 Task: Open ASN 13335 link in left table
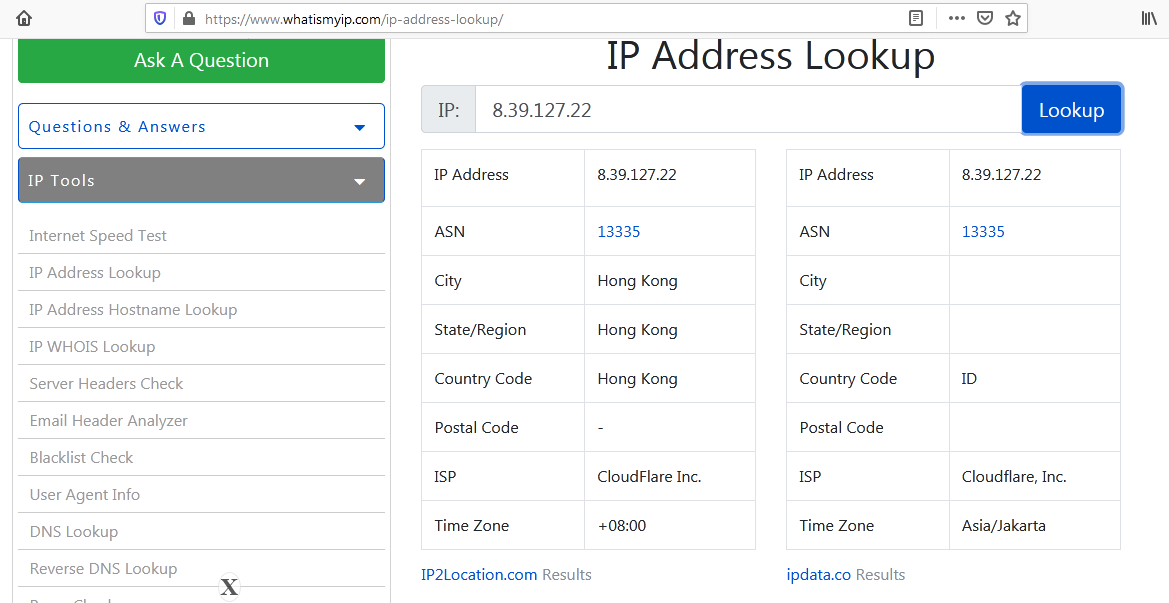point(618,232)
